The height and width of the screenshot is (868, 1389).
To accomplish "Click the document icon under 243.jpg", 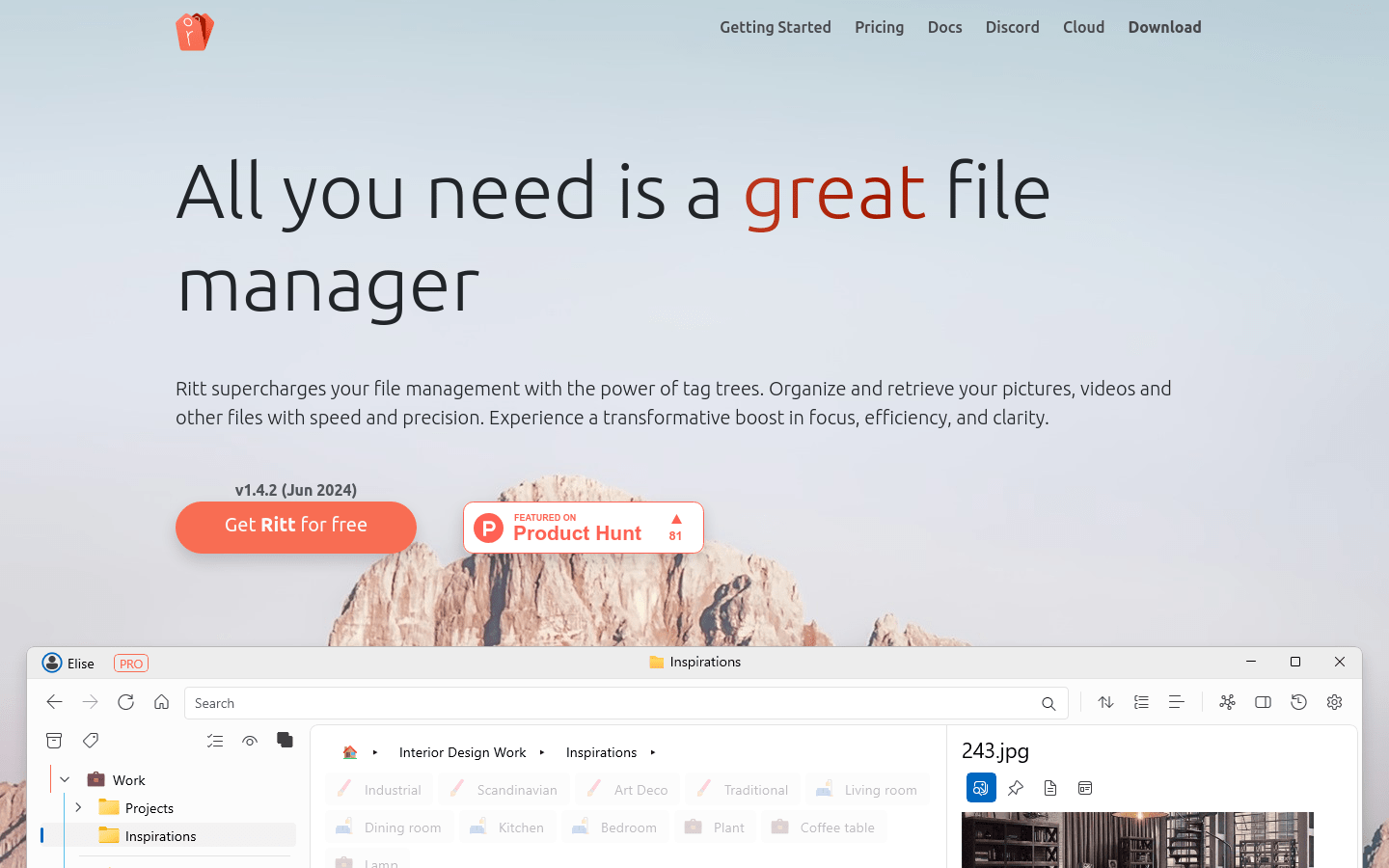I will coord(1050,788).
